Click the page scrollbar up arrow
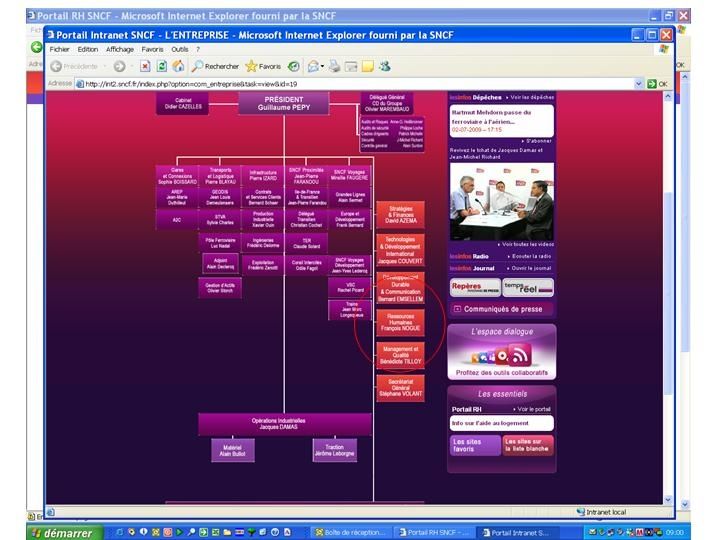Image resolution: width=720 pixels, height=540 pixels. [x=668, y=96]
